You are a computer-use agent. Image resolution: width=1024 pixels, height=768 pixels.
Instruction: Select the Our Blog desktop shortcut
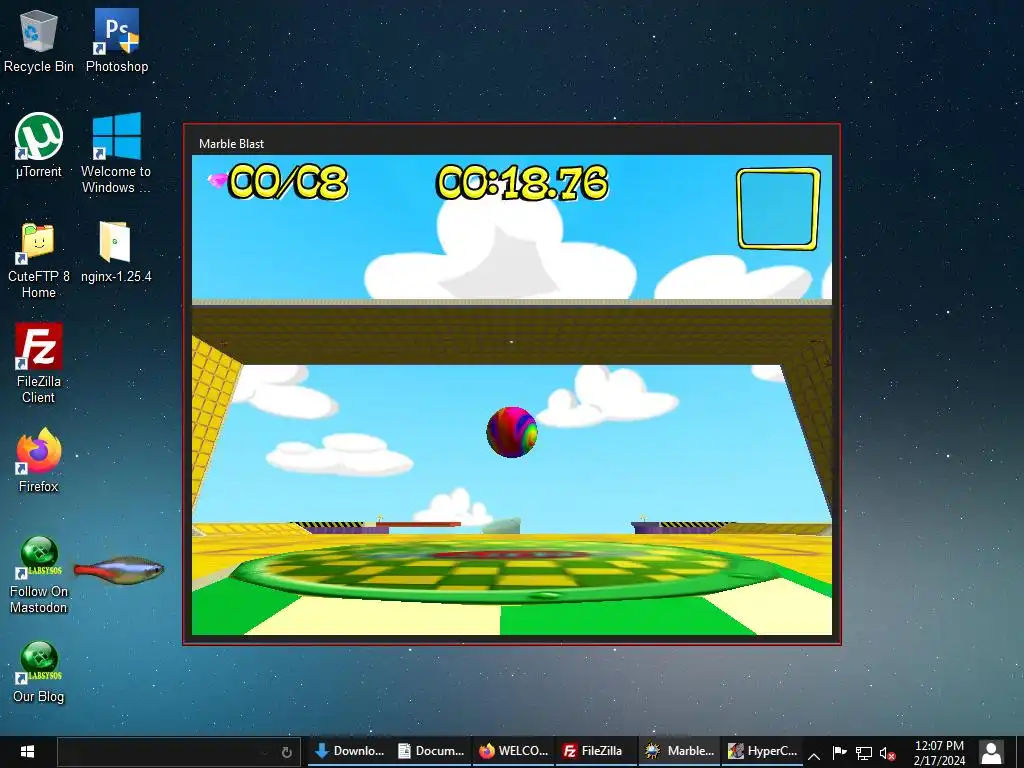(39, 671)
